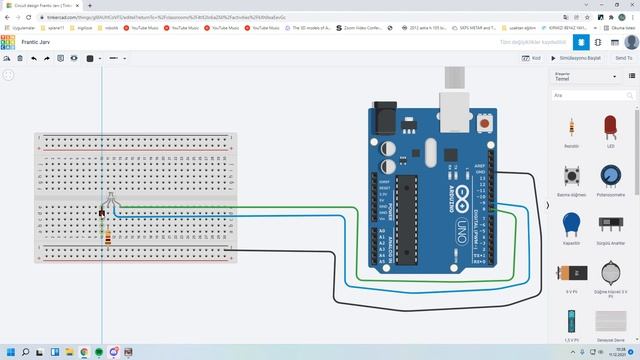Image resolution: width=640 pixels, height=360 pixels.
Task: Collapse the components panel
Action: [x=548, y=206]
